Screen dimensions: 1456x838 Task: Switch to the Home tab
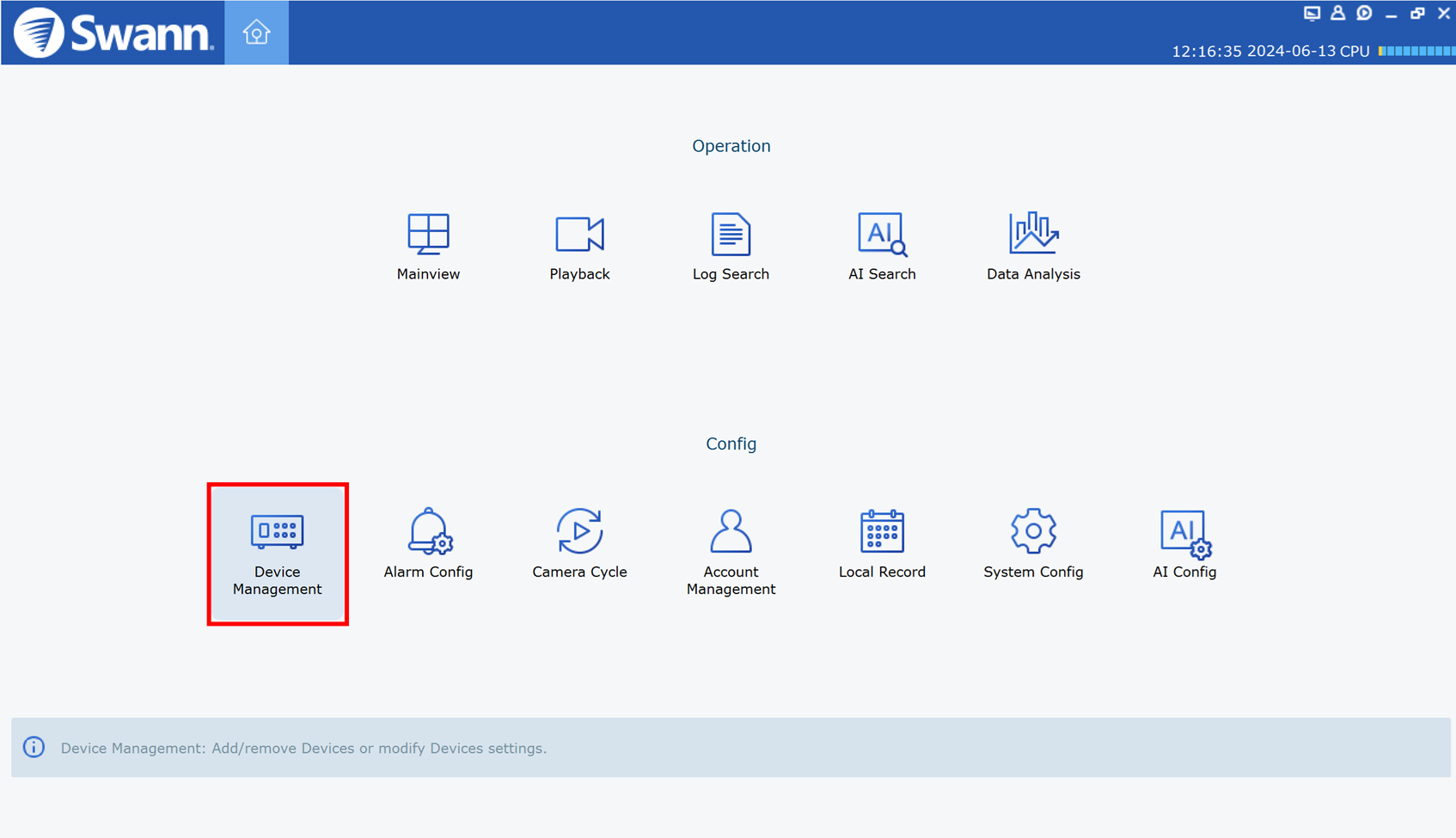coord(256,33)
